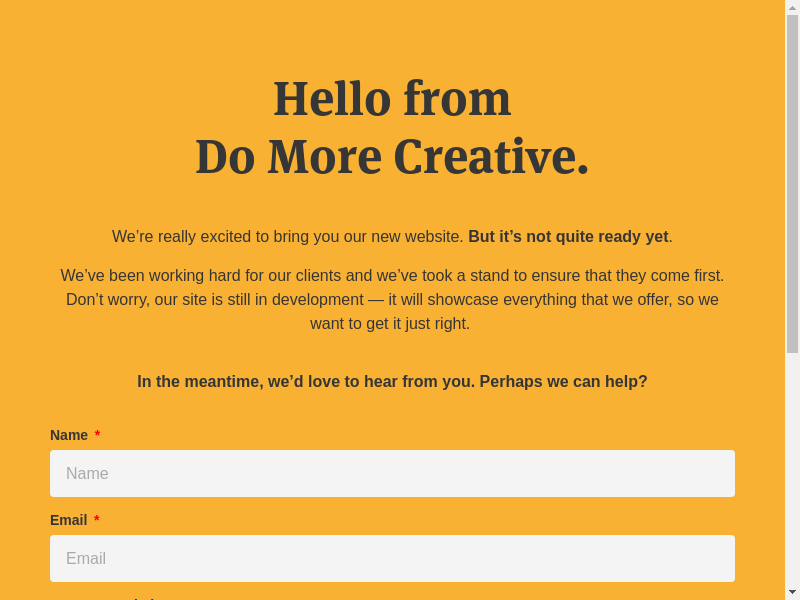Image resolution: width=800 pixels, height=600 pixels.
Task: Click the Name field label
Action: coord(69,435)
